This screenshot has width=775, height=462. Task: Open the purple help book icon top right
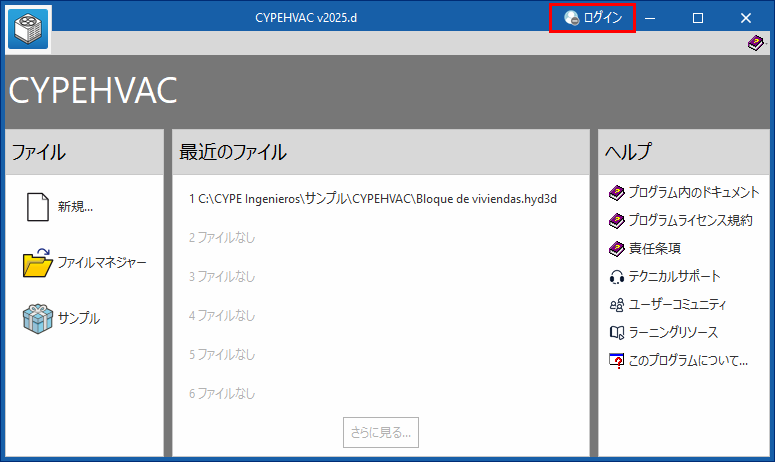(x=755, y=43)
